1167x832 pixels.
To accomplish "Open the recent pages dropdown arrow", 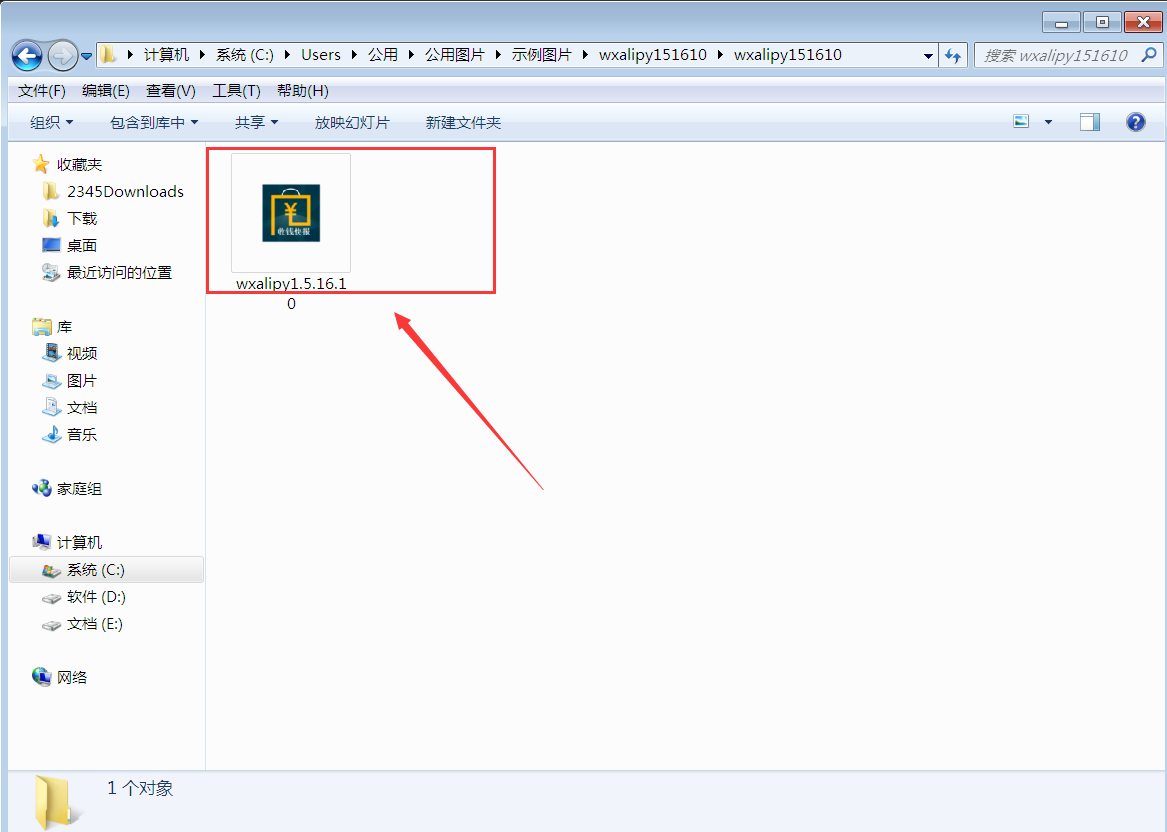I will click(x=86, y=56).
